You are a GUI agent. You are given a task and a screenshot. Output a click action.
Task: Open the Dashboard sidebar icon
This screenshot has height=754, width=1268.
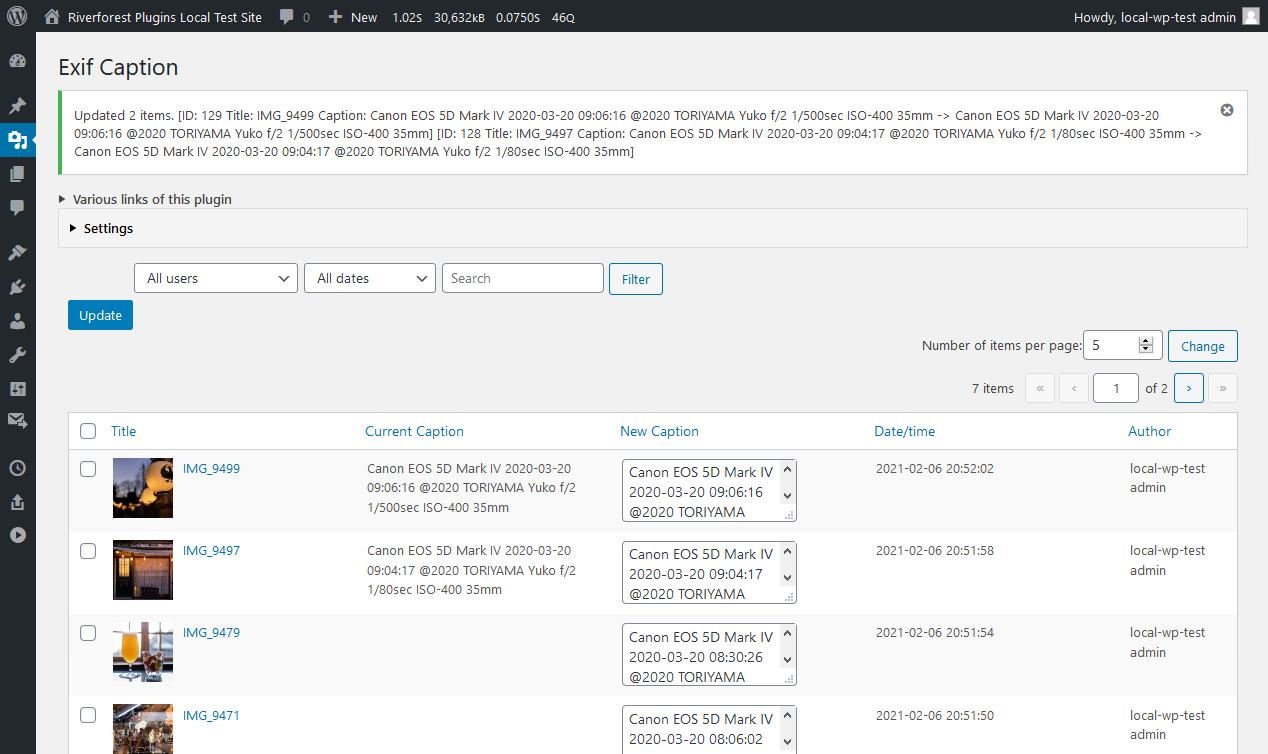click(x=17, y=61)
